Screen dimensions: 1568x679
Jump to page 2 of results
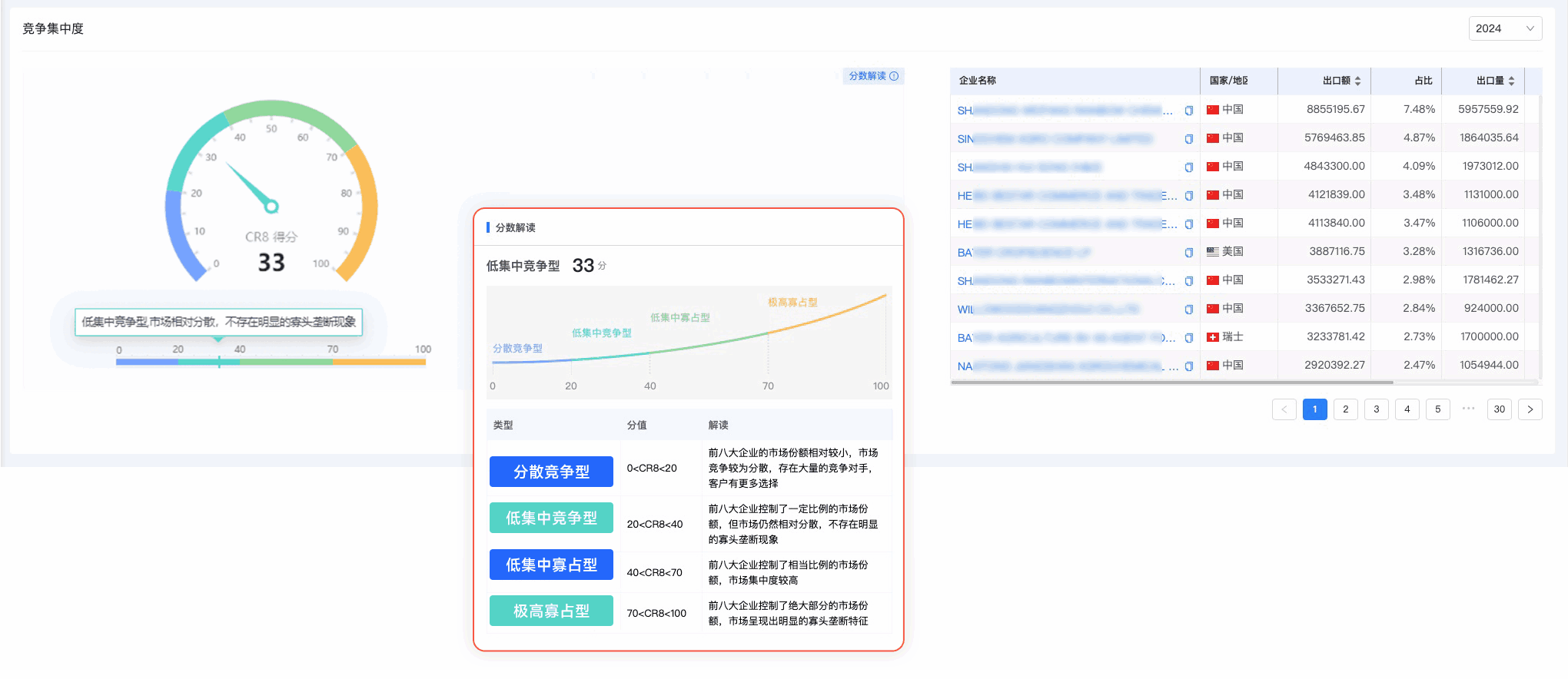point(1345,409)
